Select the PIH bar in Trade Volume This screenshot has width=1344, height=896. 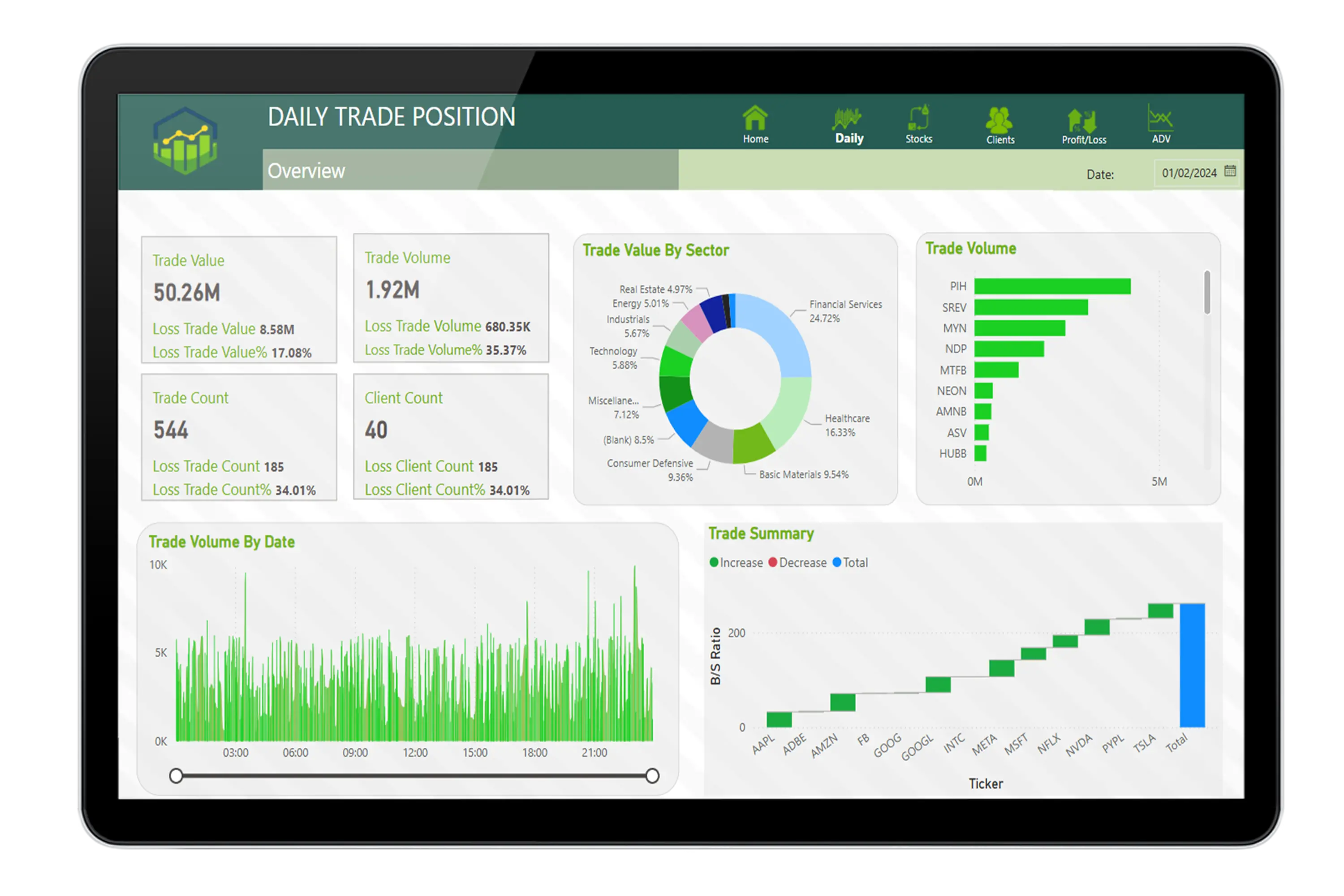tap(1052, 286)
